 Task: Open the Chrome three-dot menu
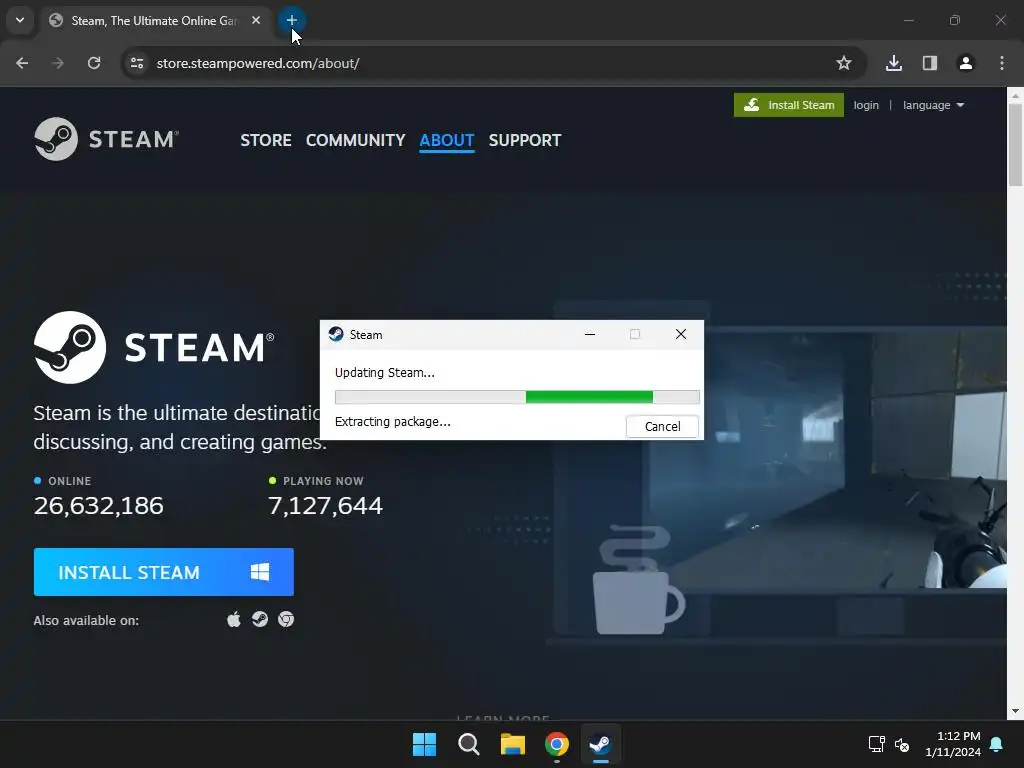point(1002,63)
